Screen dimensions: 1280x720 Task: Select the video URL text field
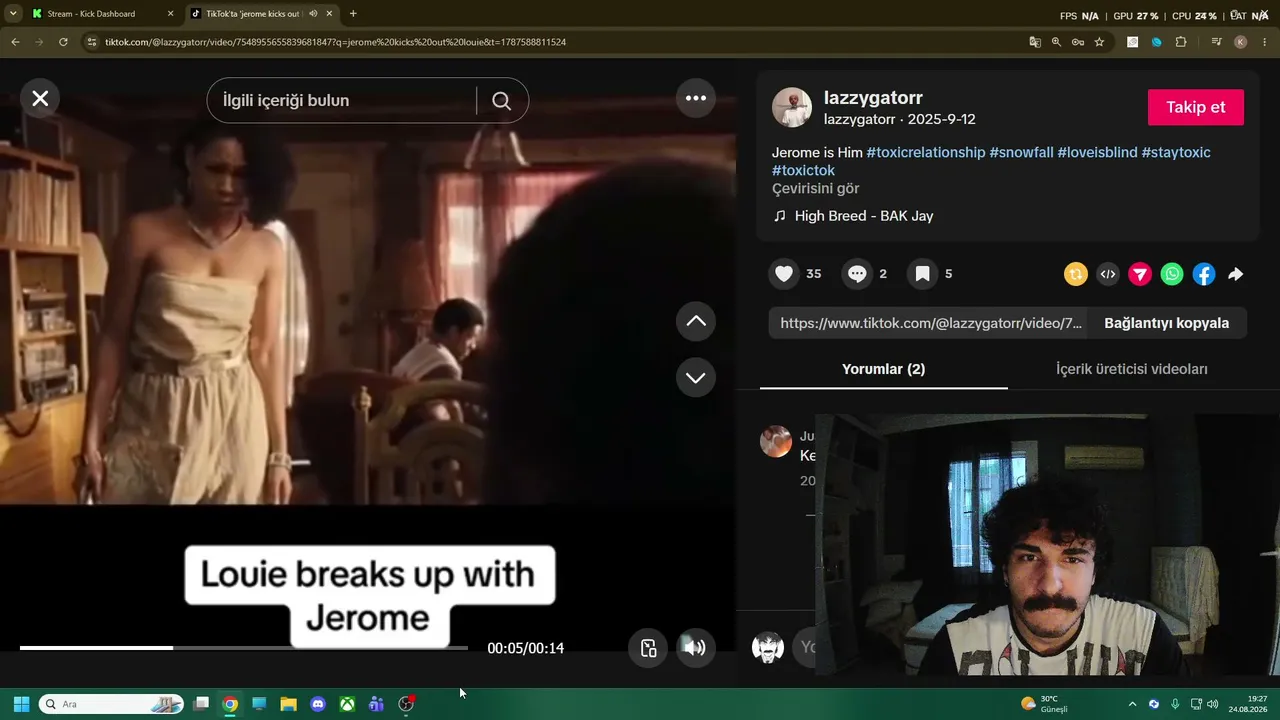929,323
